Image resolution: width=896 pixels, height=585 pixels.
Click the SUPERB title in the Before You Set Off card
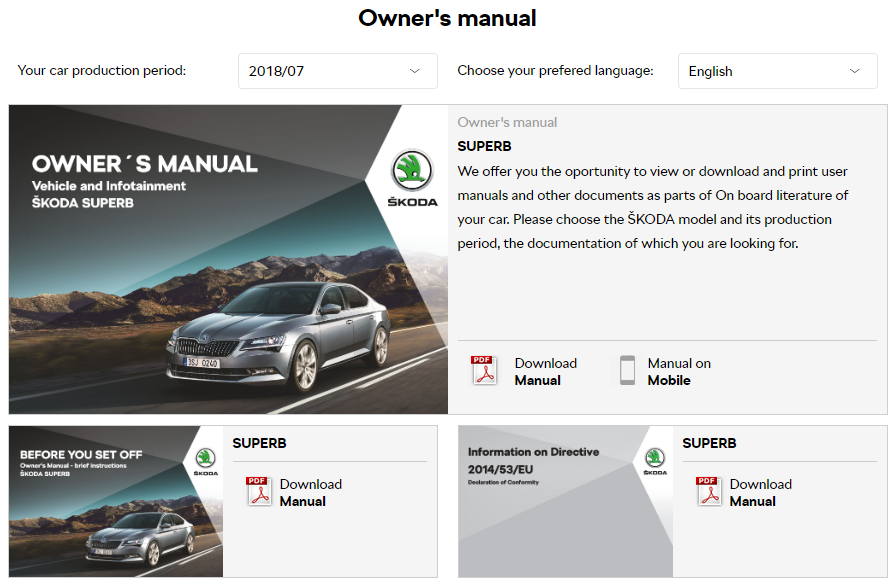[x=259, y=443]
